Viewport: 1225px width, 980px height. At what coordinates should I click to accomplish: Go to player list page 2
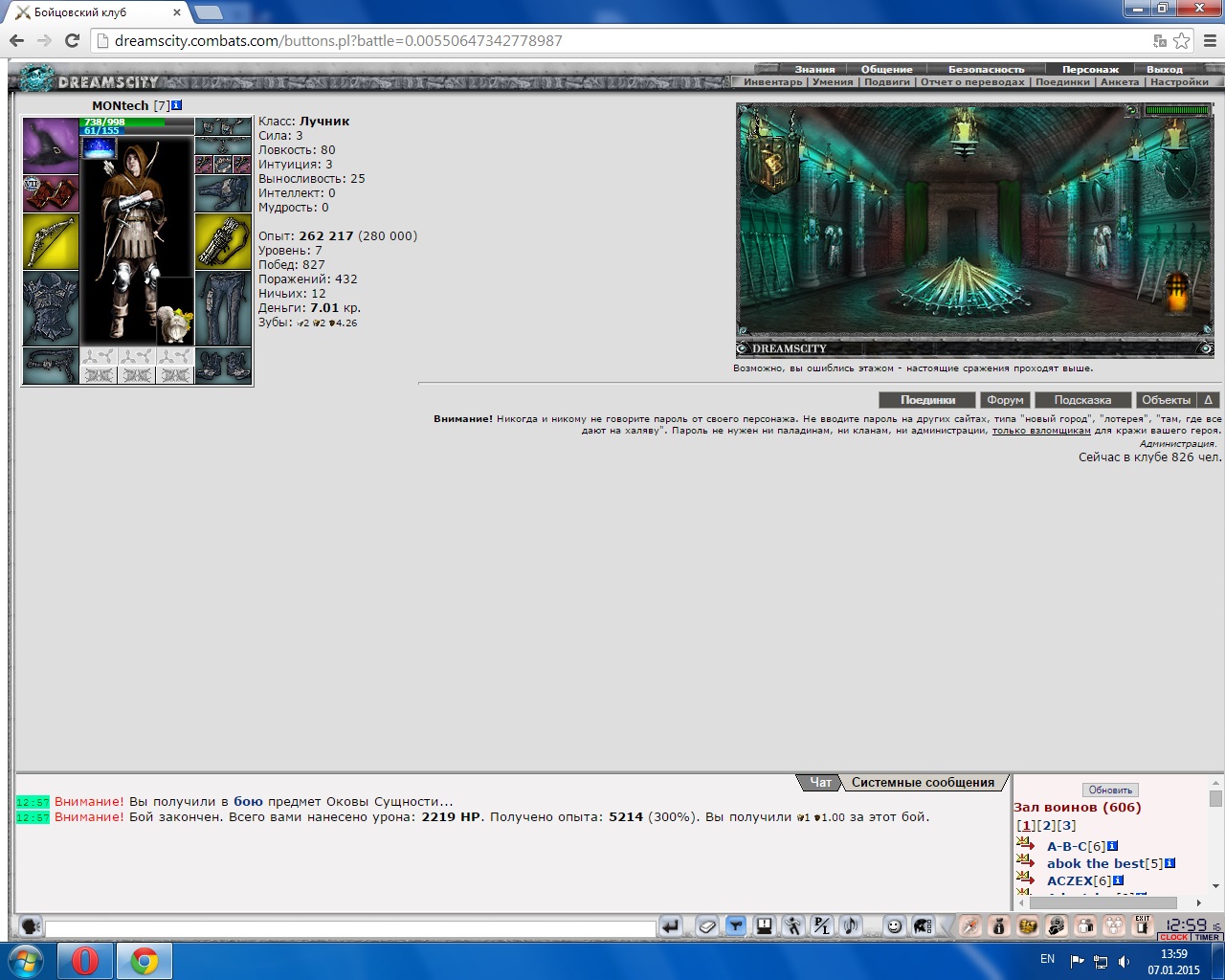(1046, 825)
